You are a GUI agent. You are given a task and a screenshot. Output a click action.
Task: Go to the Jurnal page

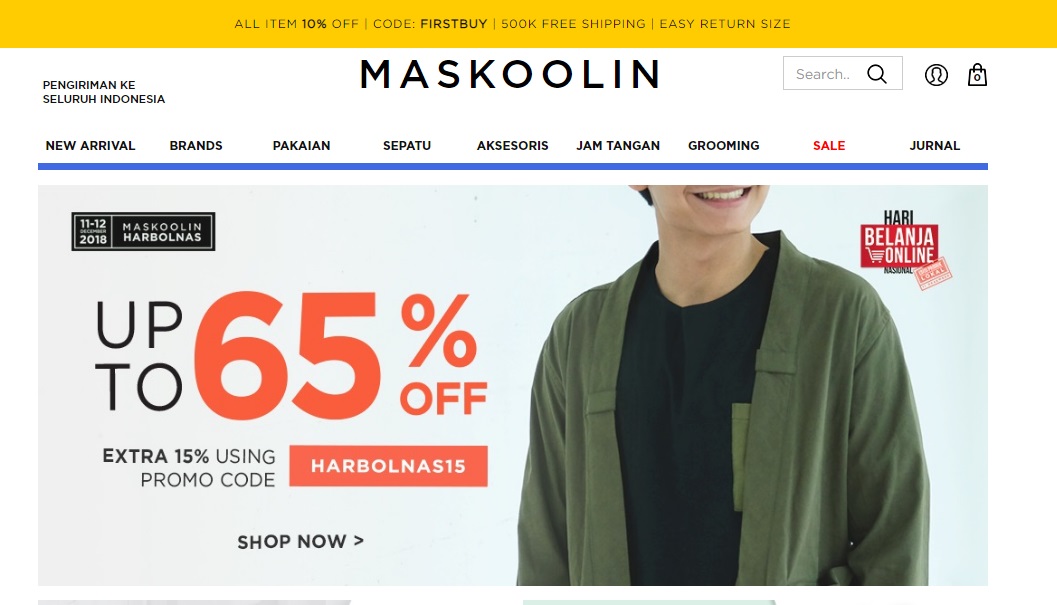(x=934, y=146)
